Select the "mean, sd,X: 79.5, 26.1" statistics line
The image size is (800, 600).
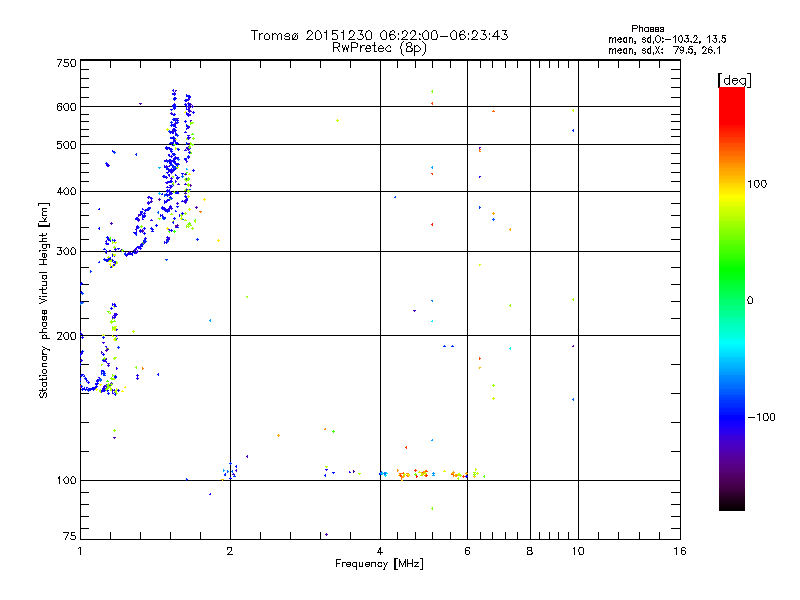(x=664, y=51)
